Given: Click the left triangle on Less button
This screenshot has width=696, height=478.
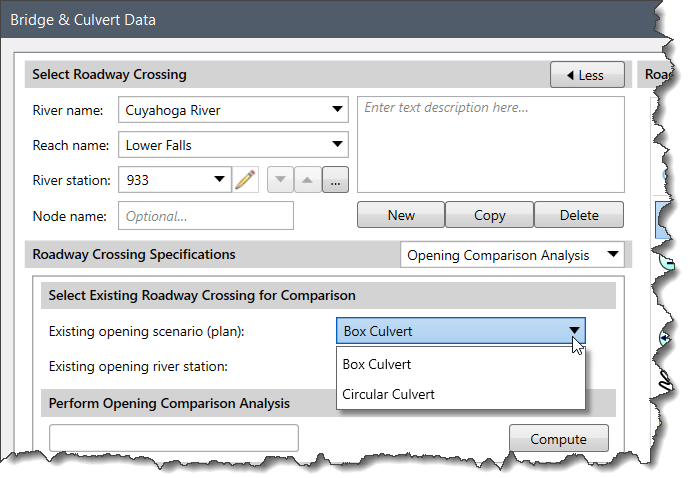Looking at the screenshot, I should (x=570, y=75).
